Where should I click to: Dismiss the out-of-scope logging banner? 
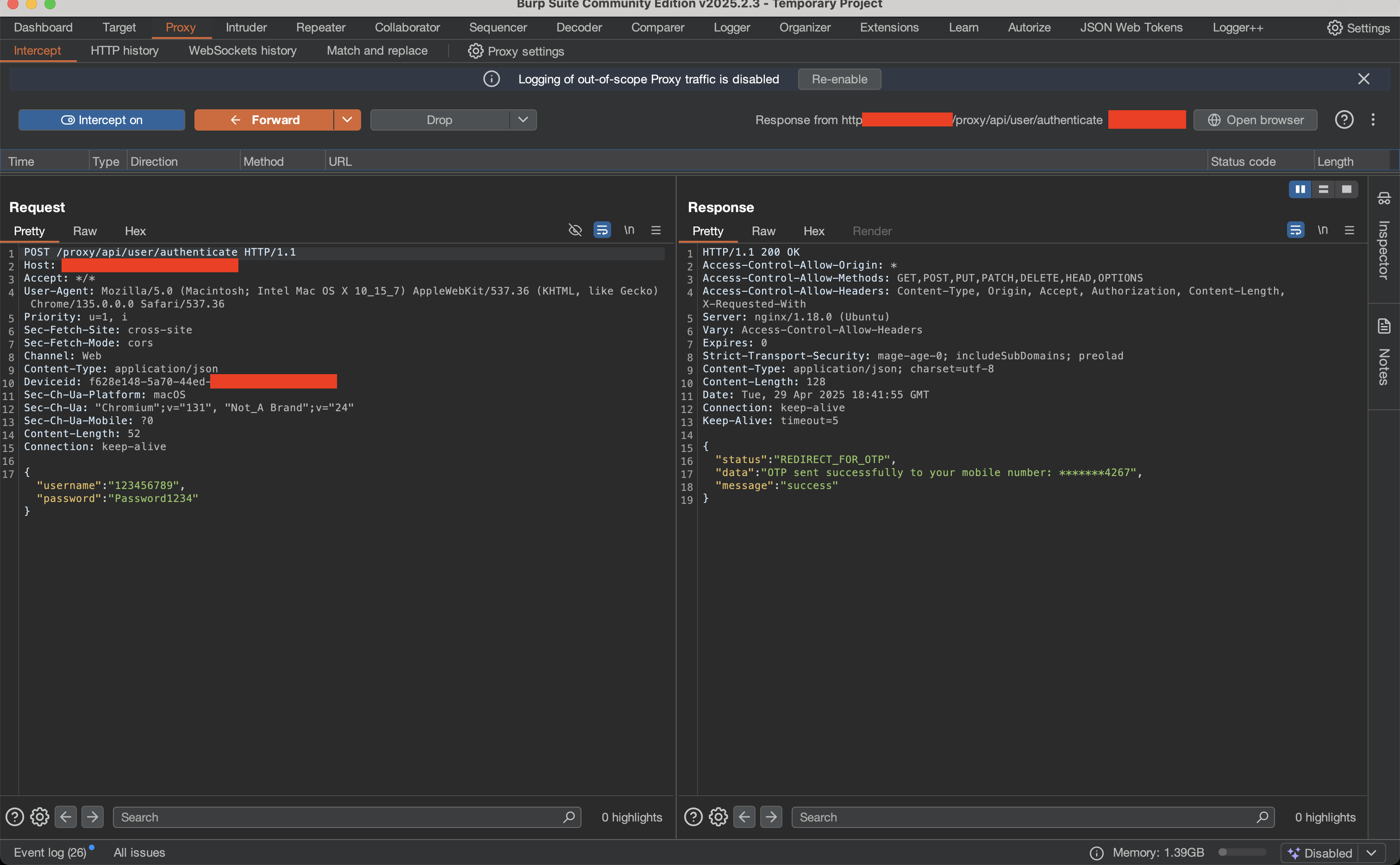click(1363, 79)
